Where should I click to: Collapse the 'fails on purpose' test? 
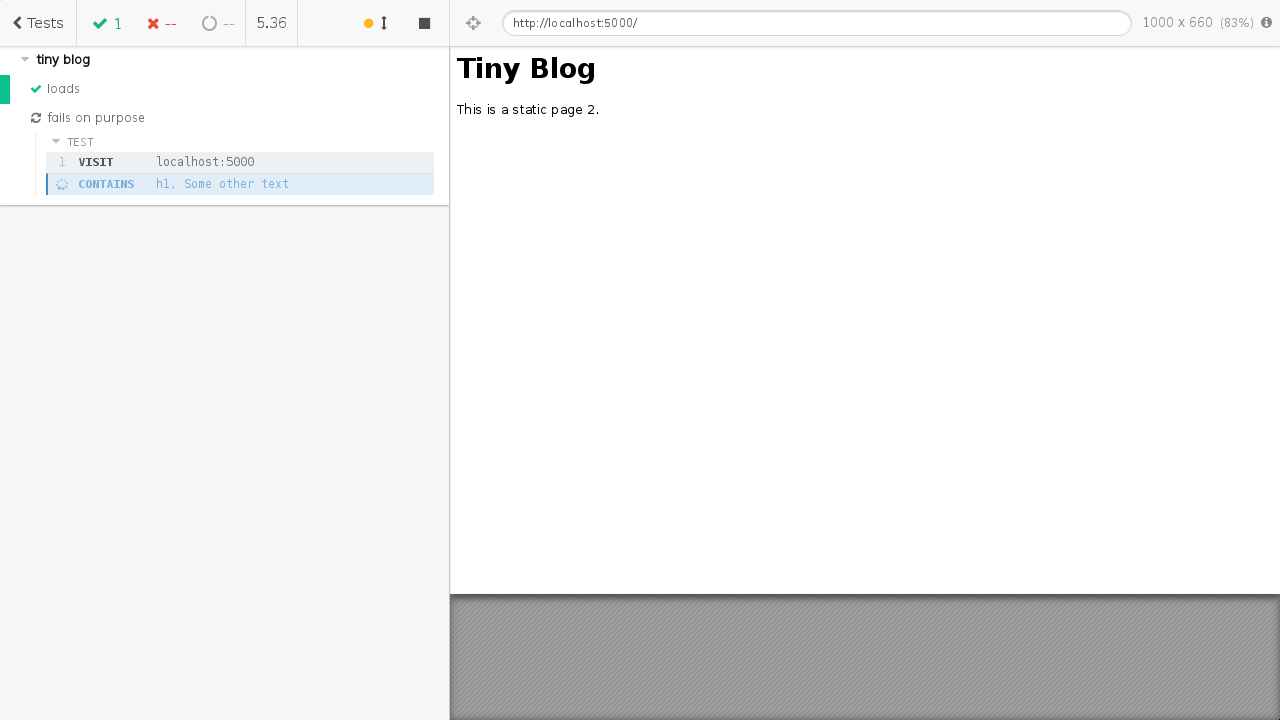96,118
